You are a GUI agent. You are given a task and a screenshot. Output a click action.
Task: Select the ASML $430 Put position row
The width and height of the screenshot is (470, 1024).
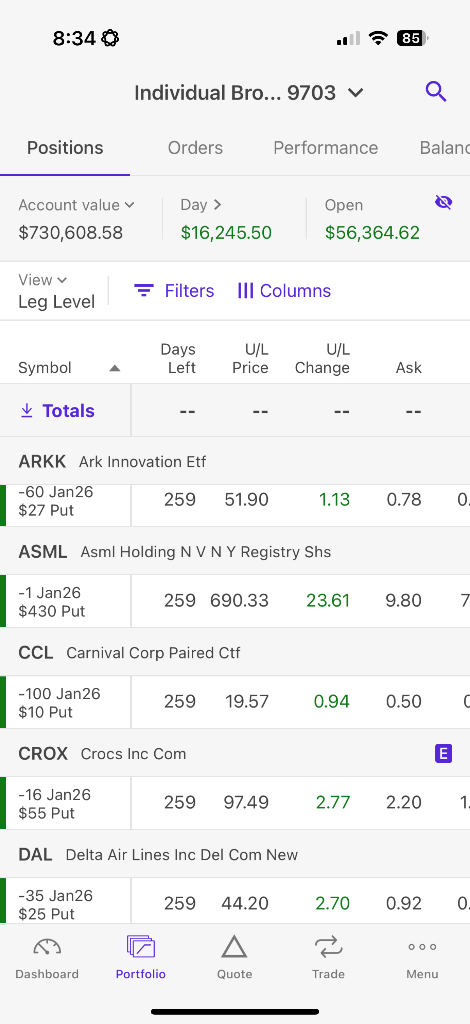click(x=235, y=601)
